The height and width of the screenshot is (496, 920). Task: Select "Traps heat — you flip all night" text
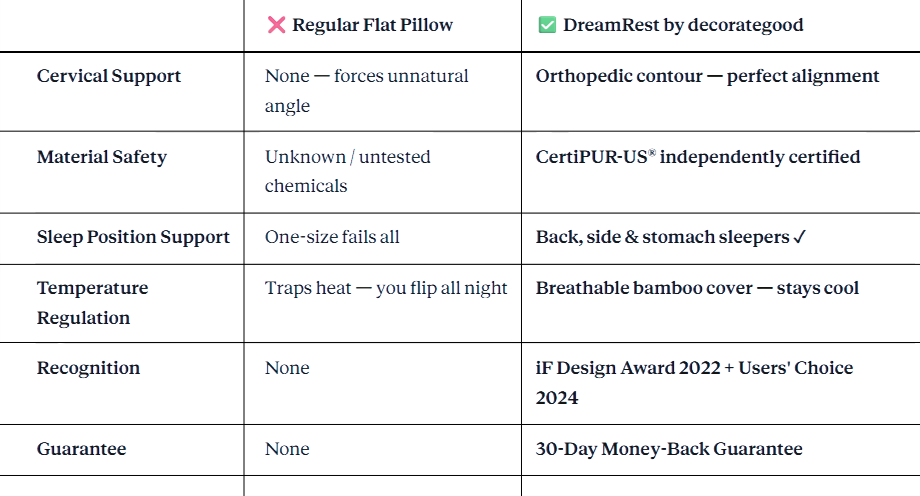coord(386,288)
